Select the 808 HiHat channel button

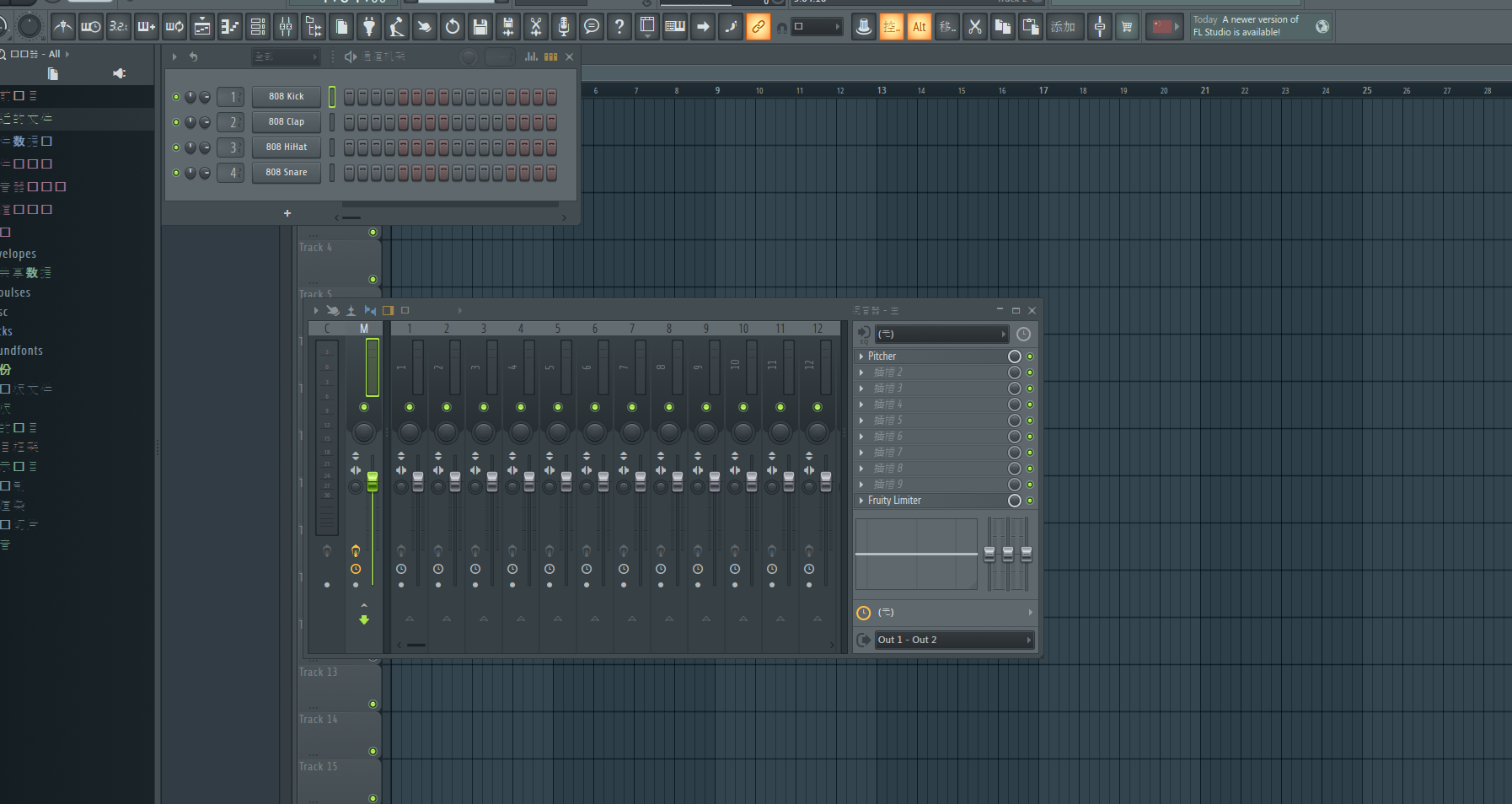coord(287,147)
